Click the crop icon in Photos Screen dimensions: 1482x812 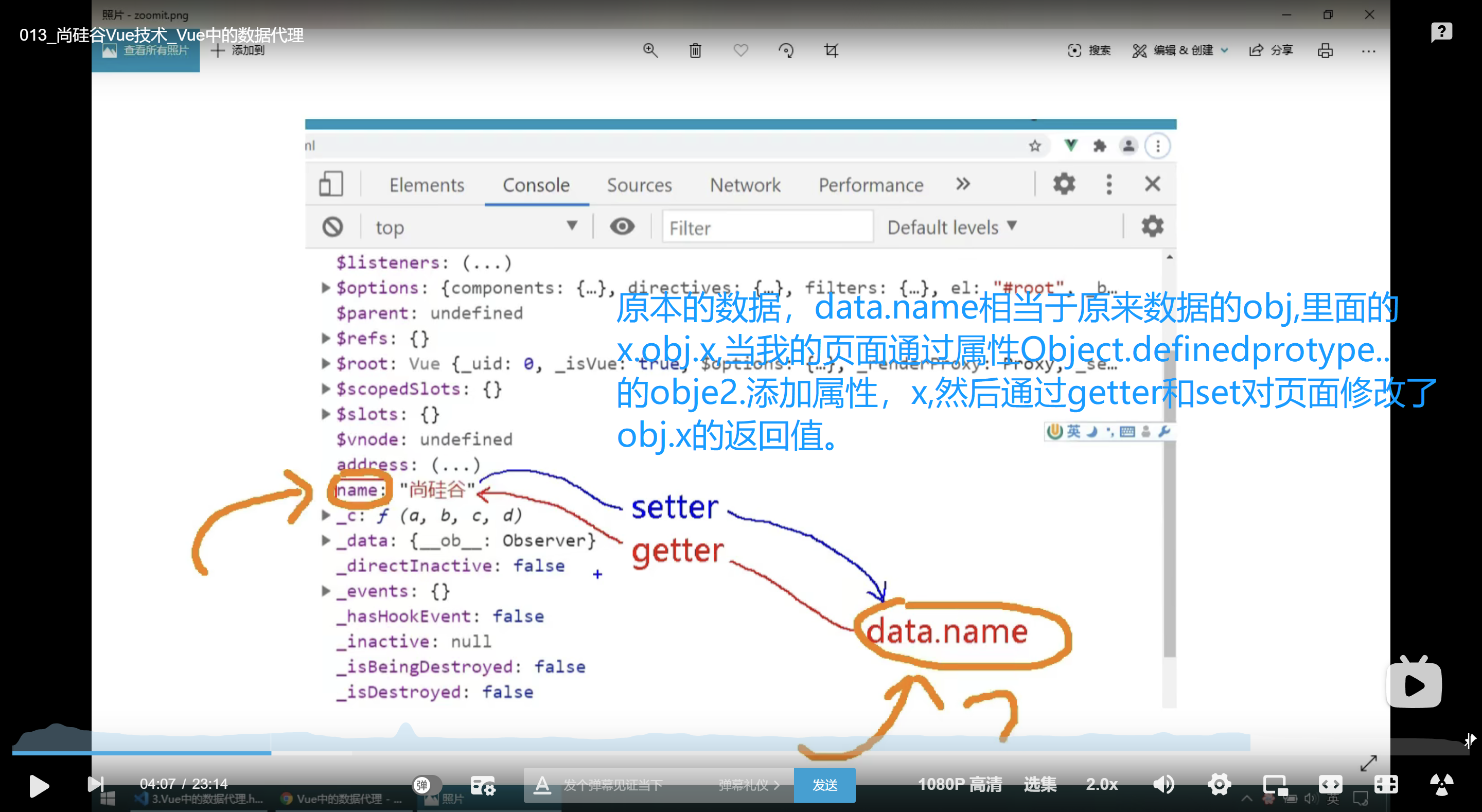(x=831, y=50)
